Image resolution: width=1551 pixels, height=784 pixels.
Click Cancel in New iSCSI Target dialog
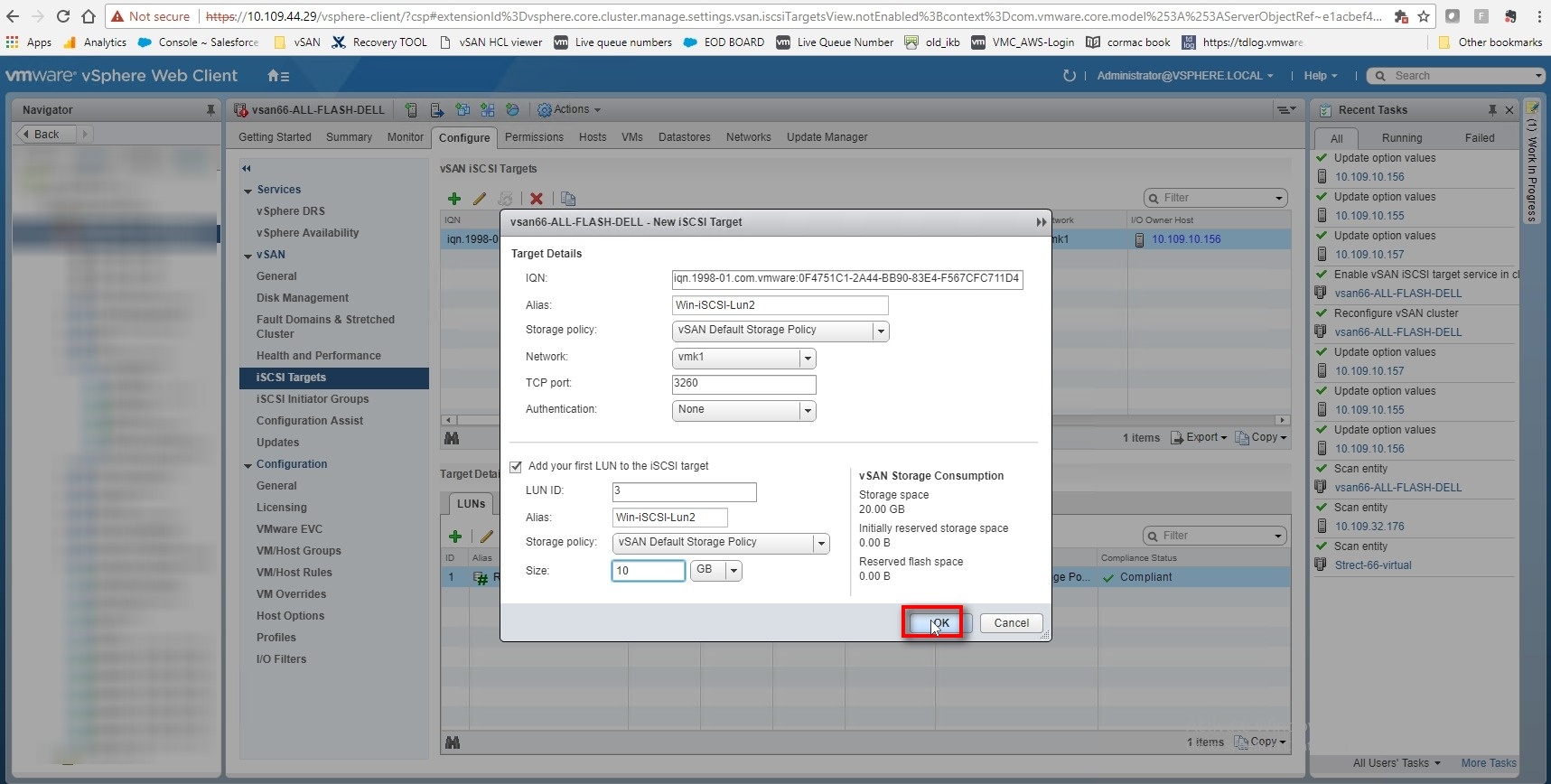coord(1011,623)
